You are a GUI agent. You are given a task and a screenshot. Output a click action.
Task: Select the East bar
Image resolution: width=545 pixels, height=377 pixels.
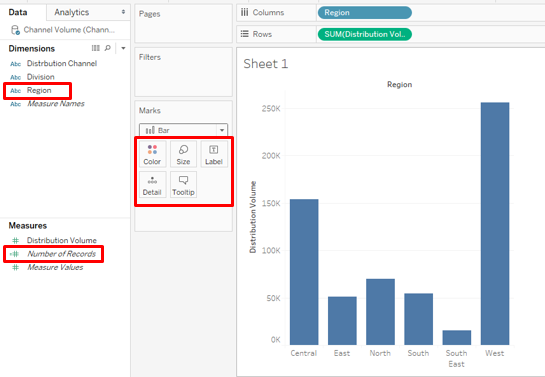[x=342, y=321]
